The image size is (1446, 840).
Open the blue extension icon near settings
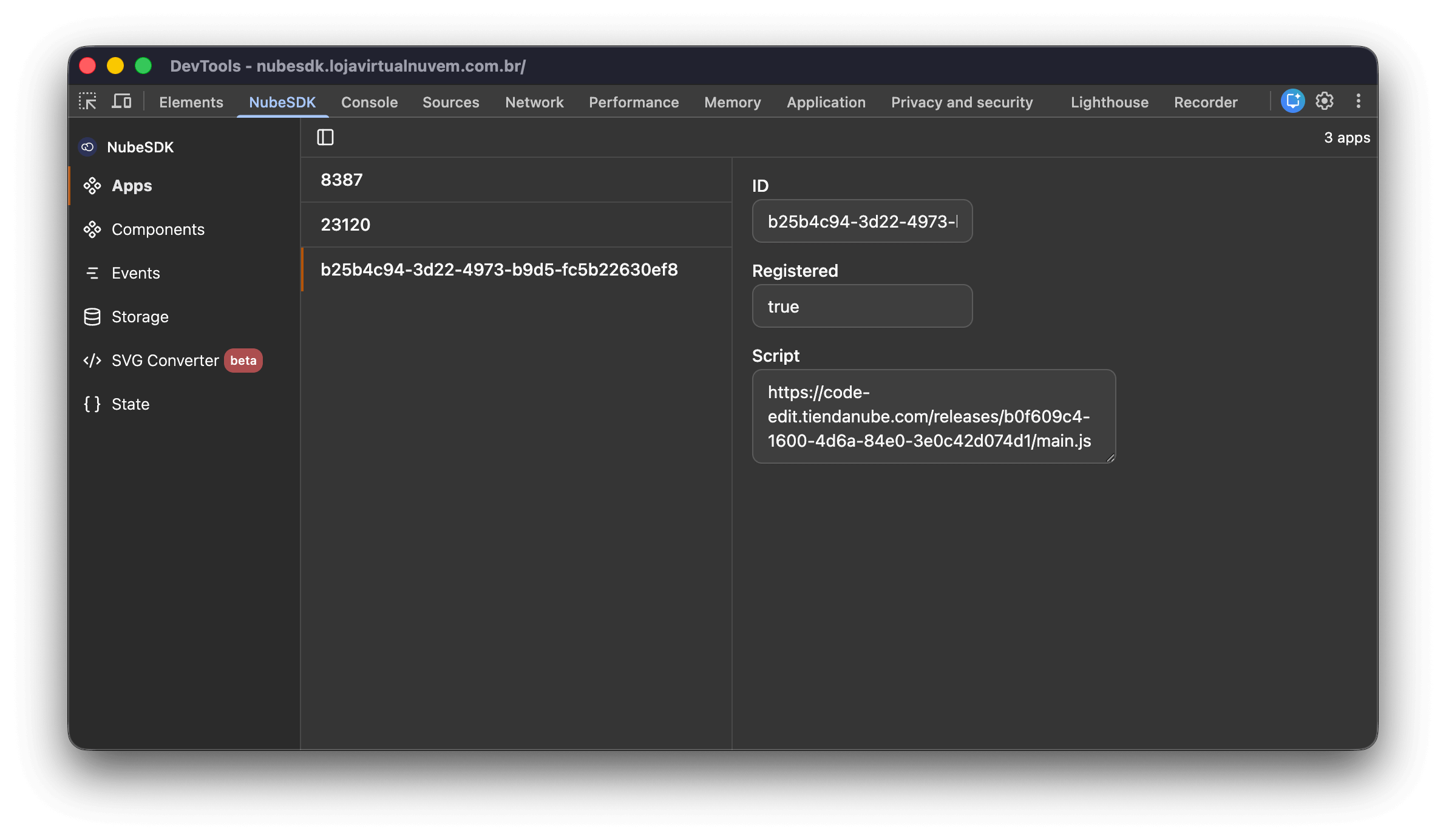[1292, 101]
